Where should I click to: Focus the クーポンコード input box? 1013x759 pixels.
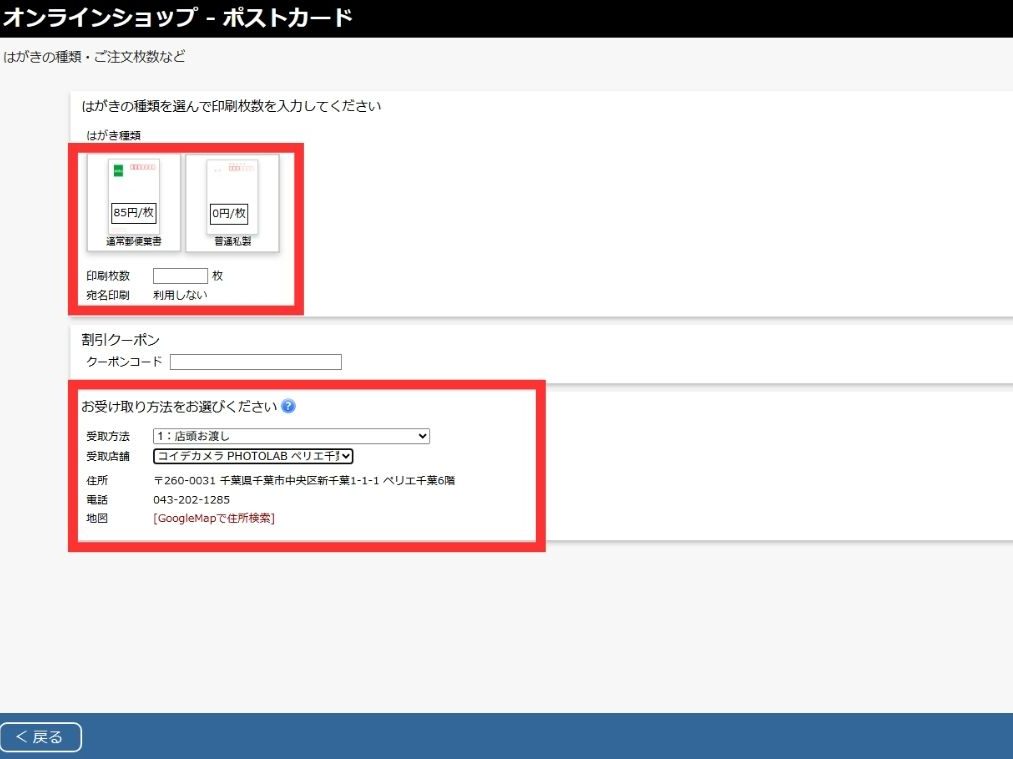256,362
